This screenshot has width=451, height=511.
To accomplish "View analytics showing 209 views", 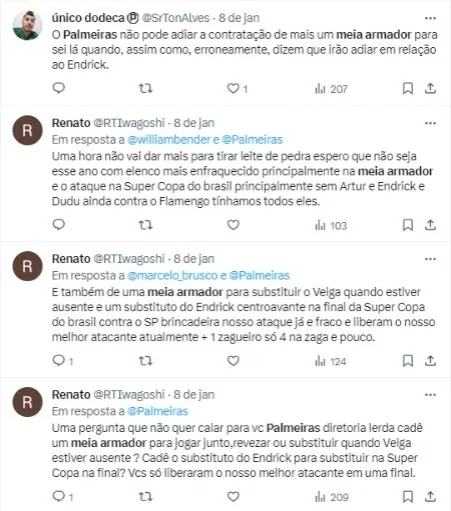I will click(331, 497).
